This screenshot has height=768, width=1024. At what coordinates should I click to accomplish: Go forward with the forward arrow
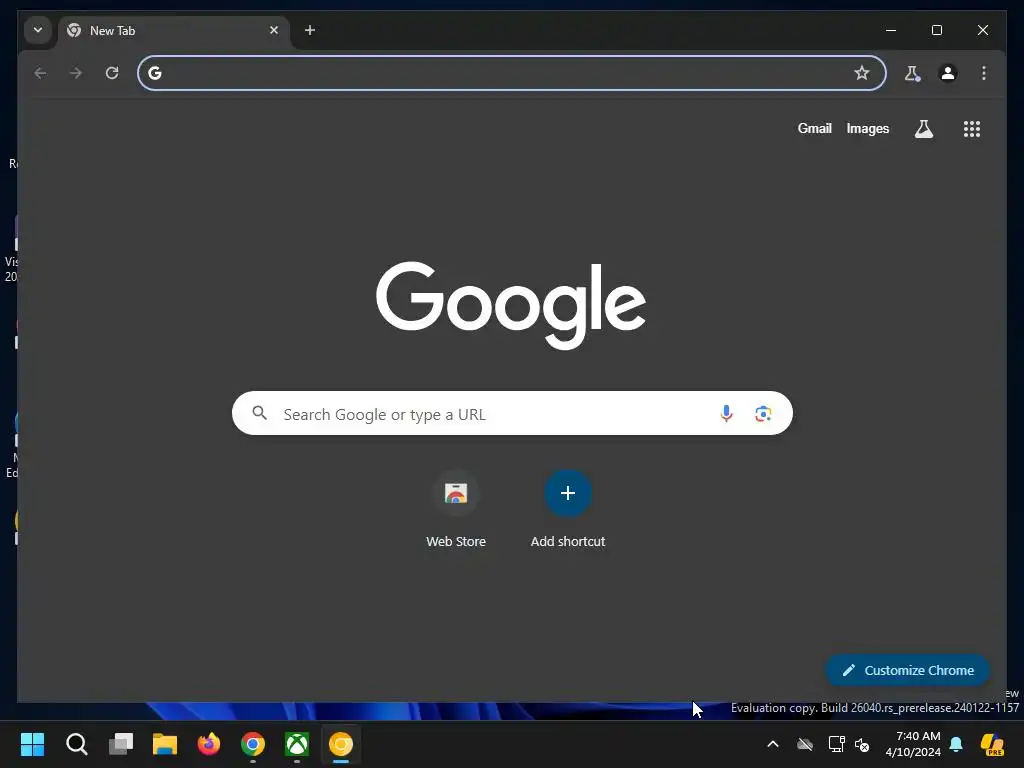click(76, 73)
